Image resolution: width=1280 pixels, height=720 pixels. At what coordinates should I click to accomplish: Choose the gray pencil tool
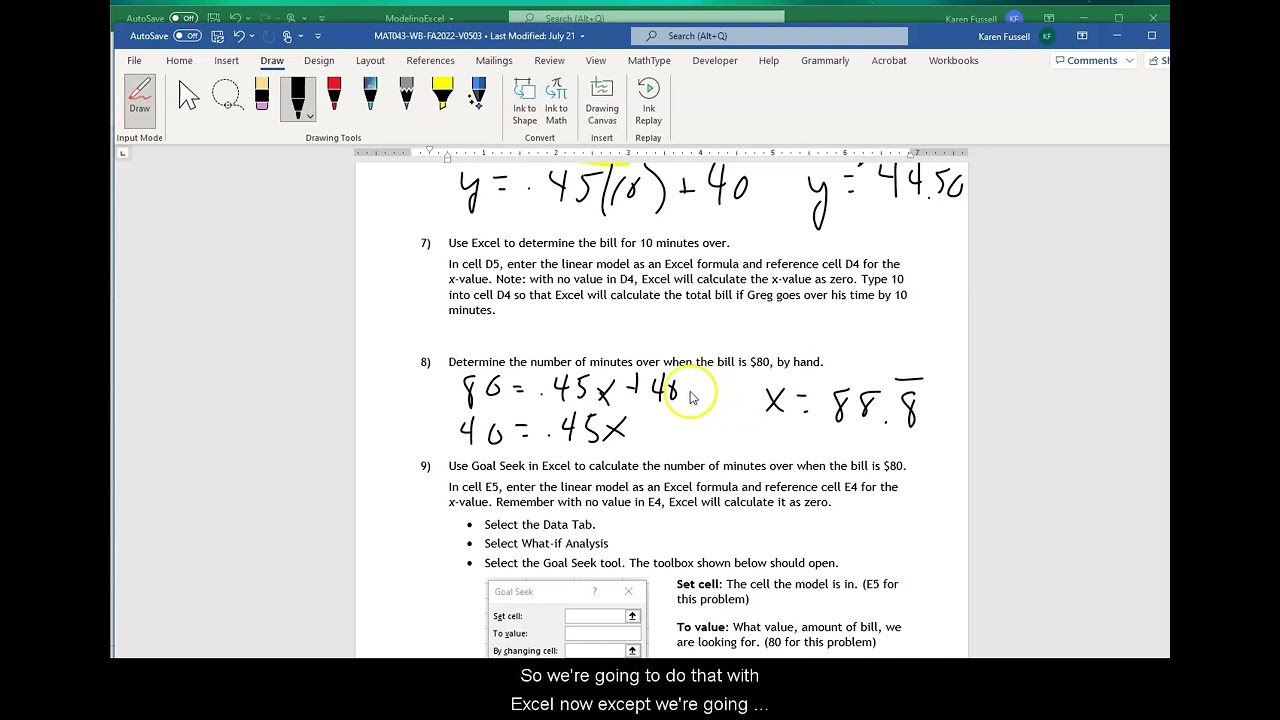pos(406,95)
